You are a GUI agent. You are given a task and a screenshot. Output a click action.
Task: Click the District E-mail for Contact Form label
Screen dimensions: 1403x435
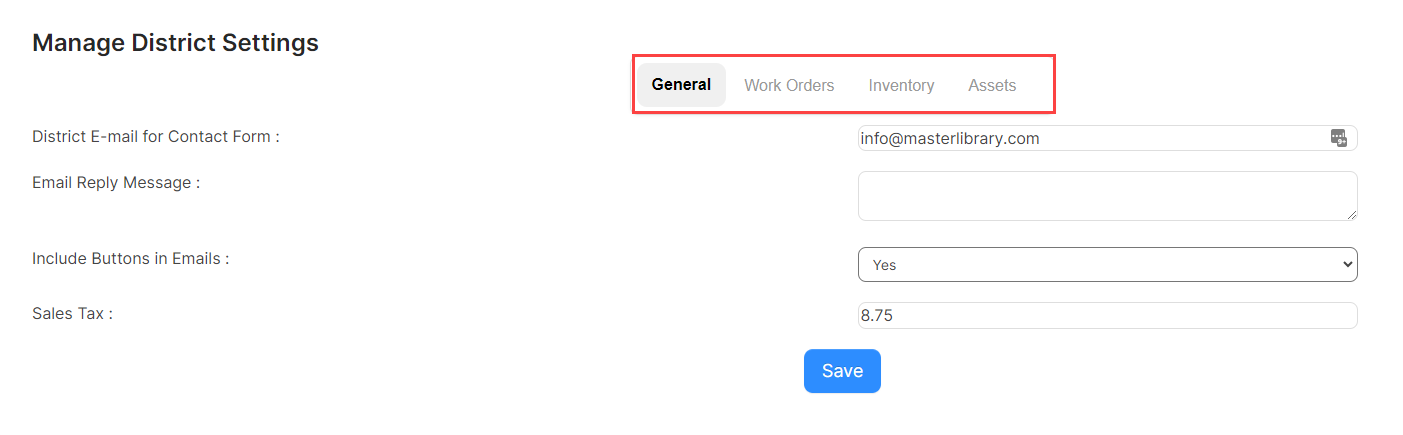pyautogui.click(x=156, y=137)
